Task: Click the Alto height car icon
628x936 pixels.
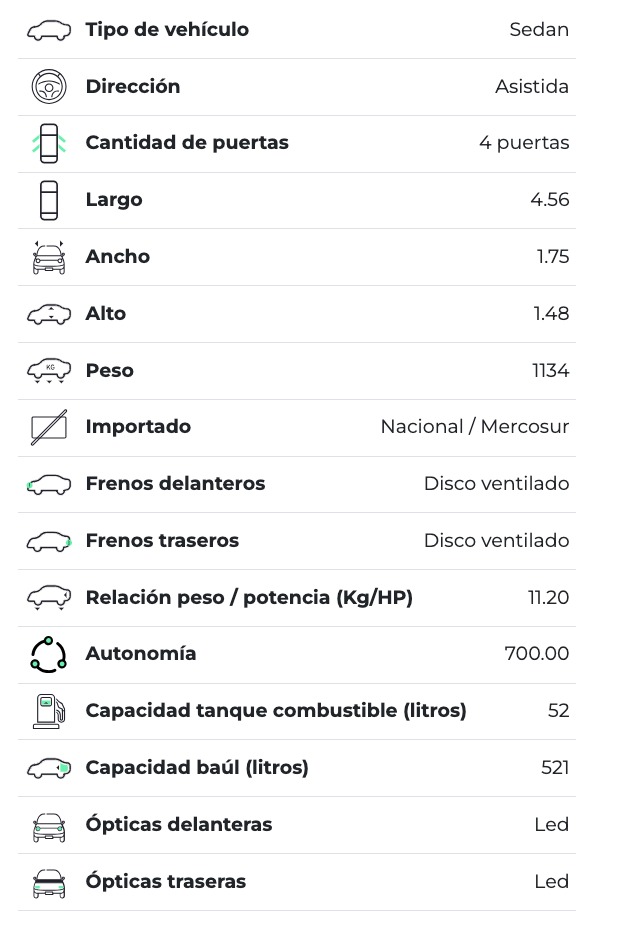Action: coord(48,314)
